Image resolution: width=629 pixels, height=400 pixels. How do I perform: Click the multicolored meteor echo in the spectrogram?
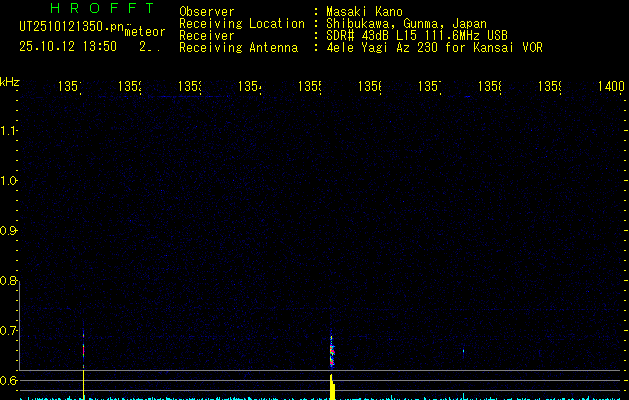point(332,351)
